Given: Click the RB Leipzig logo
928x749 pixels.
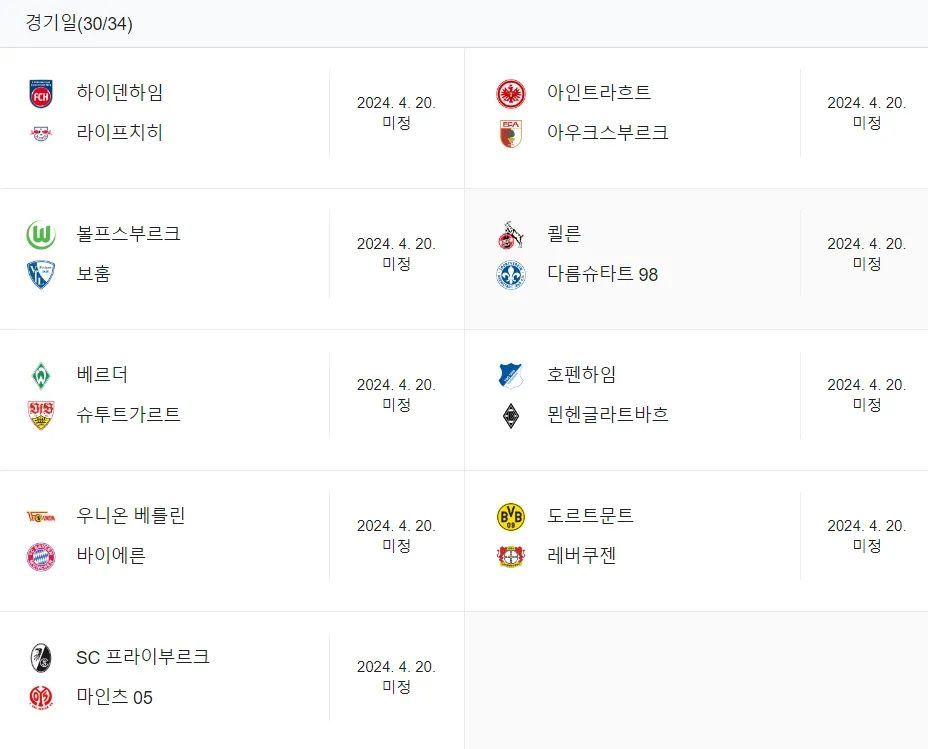Looking at the screenshot, I should [41, 134].
